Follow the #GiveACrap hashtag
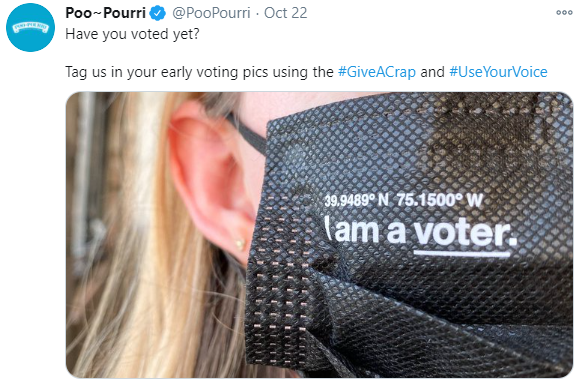 coord(377,72)
